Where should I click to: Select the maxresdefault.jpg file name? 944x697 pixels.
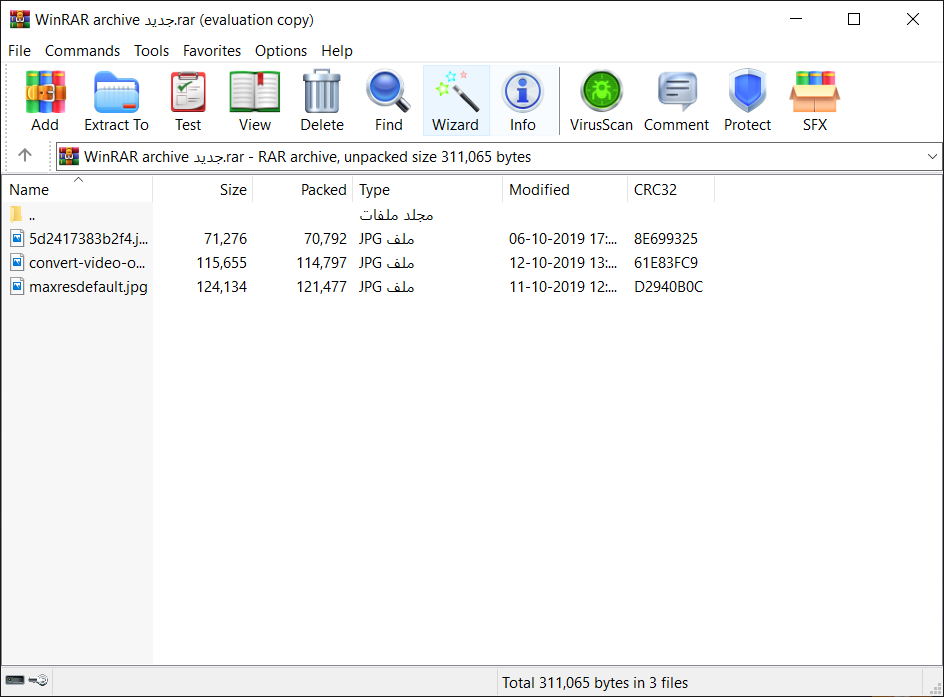tap(88, 287)
